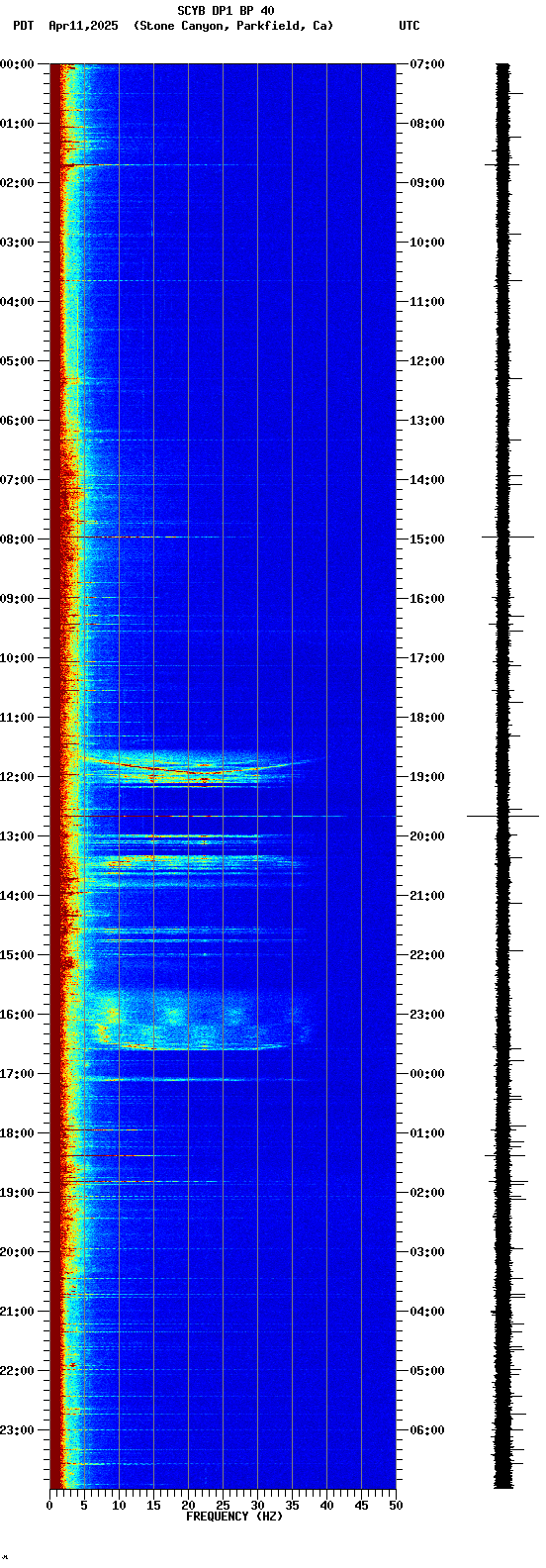The height and width of the screenshot is (1568, 546).
Task: Click the PDT time label '20:00'
Action: pos(18,1252)
